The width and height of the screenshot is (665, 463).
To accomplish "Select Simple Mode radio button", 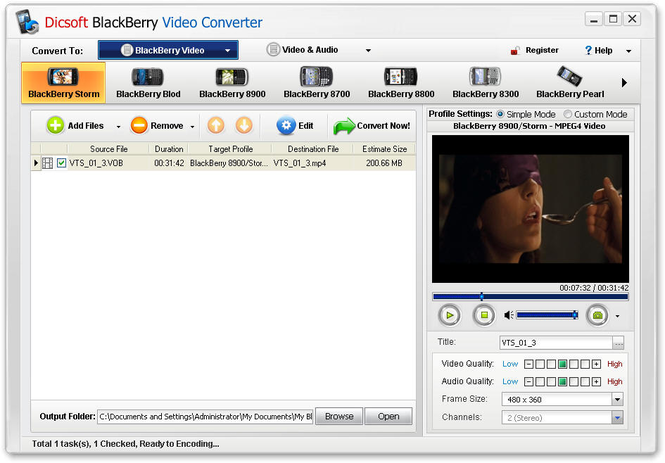I will 500,114.
